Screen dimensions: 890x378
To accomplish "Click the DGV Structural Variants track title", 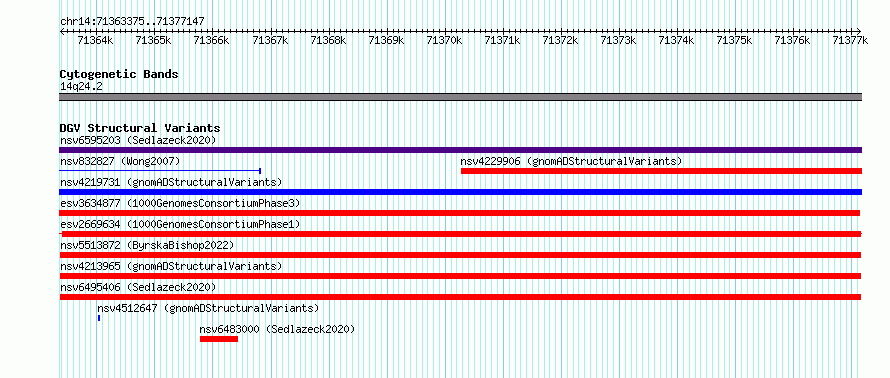I will [x=140, y=128].
